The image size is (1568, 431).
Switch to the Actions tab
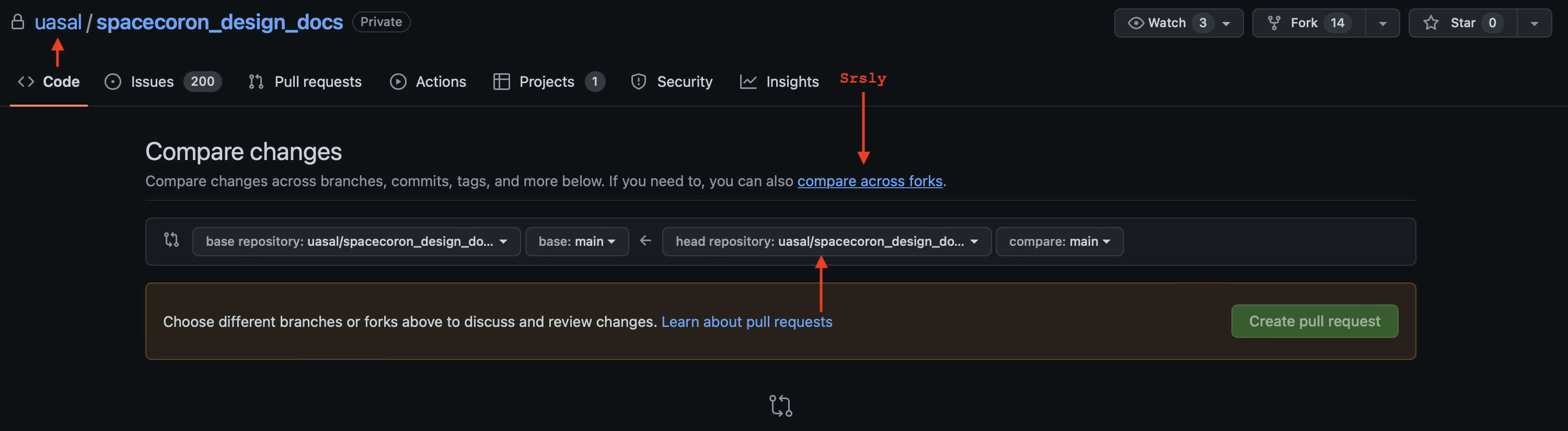[428, 82]
